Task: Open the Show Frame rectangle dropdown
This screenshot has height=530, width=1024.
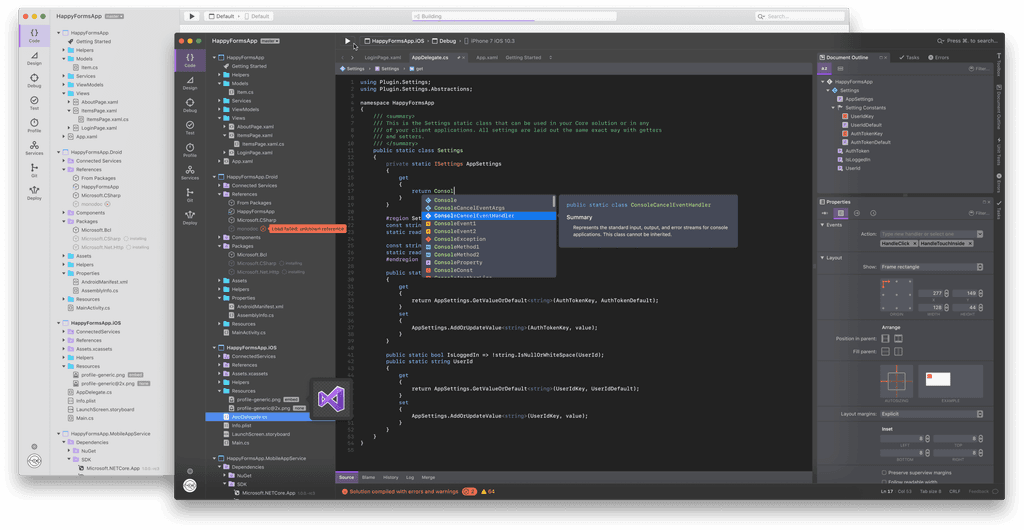Action: (931, 267)
